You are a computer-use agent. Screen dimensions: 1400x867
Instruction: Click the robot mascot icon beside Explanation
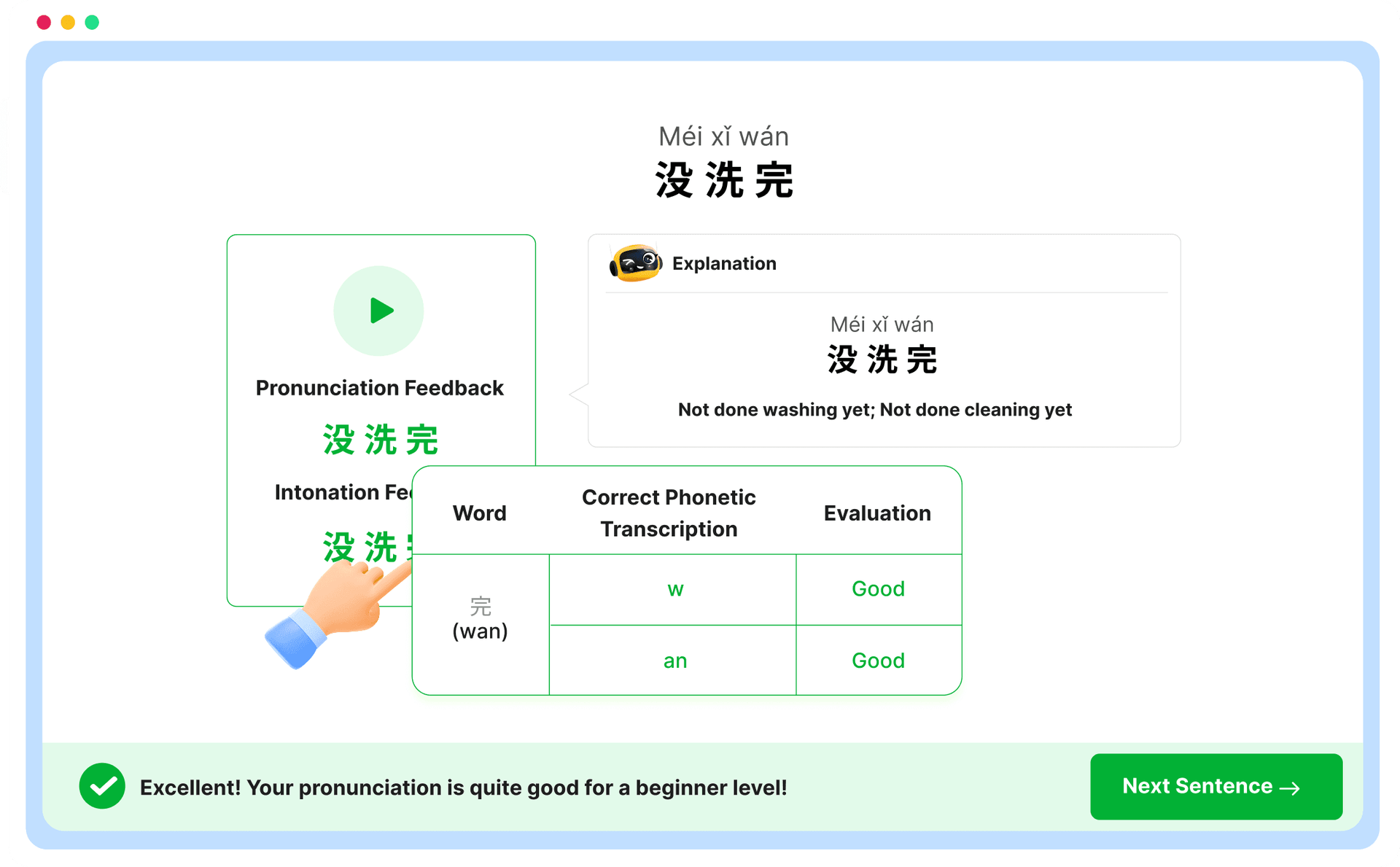pyautogui.click(x=634, y=263)
